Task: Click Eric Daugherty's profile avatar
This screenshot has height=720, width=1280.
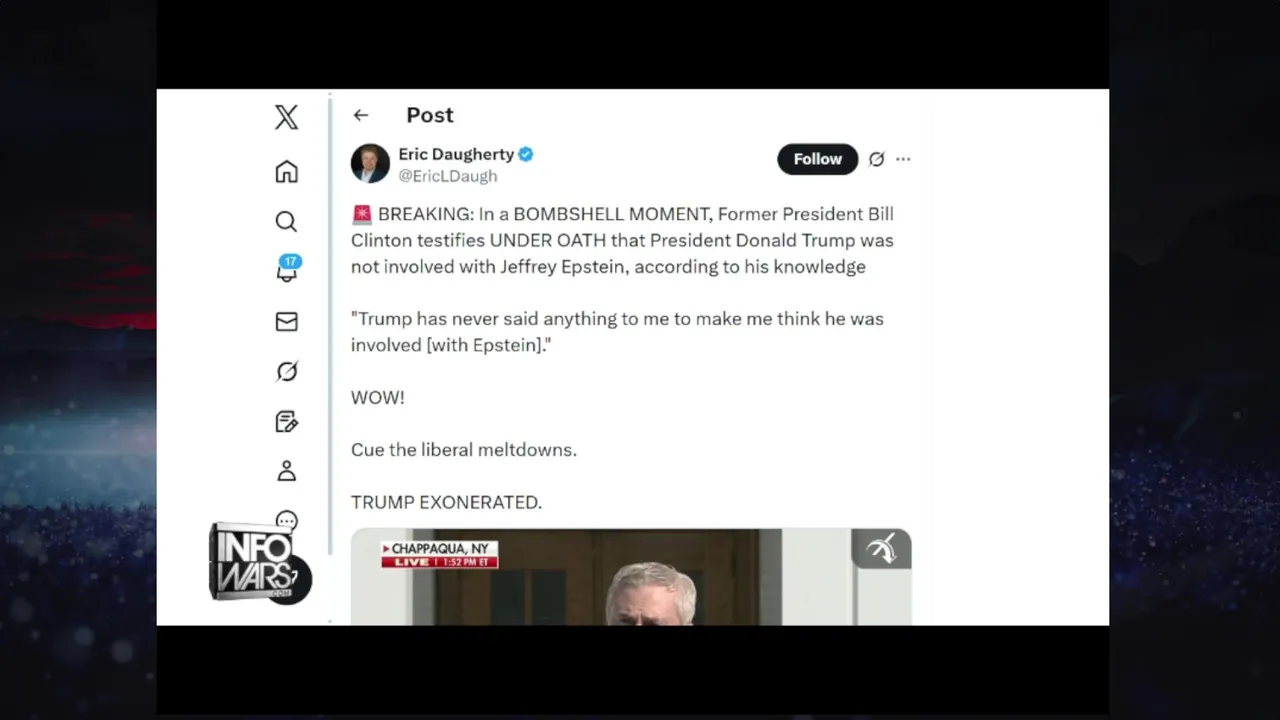Action: 370,163
